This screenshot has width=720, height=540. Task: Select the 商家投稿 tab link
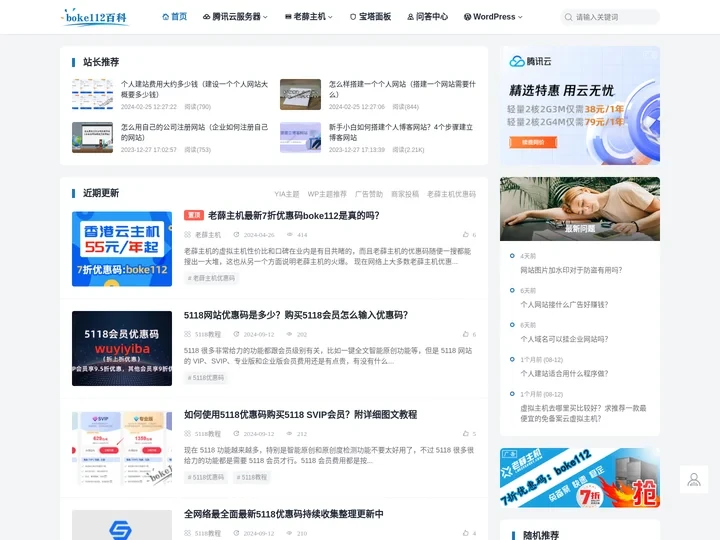click(x=405, y=194)
